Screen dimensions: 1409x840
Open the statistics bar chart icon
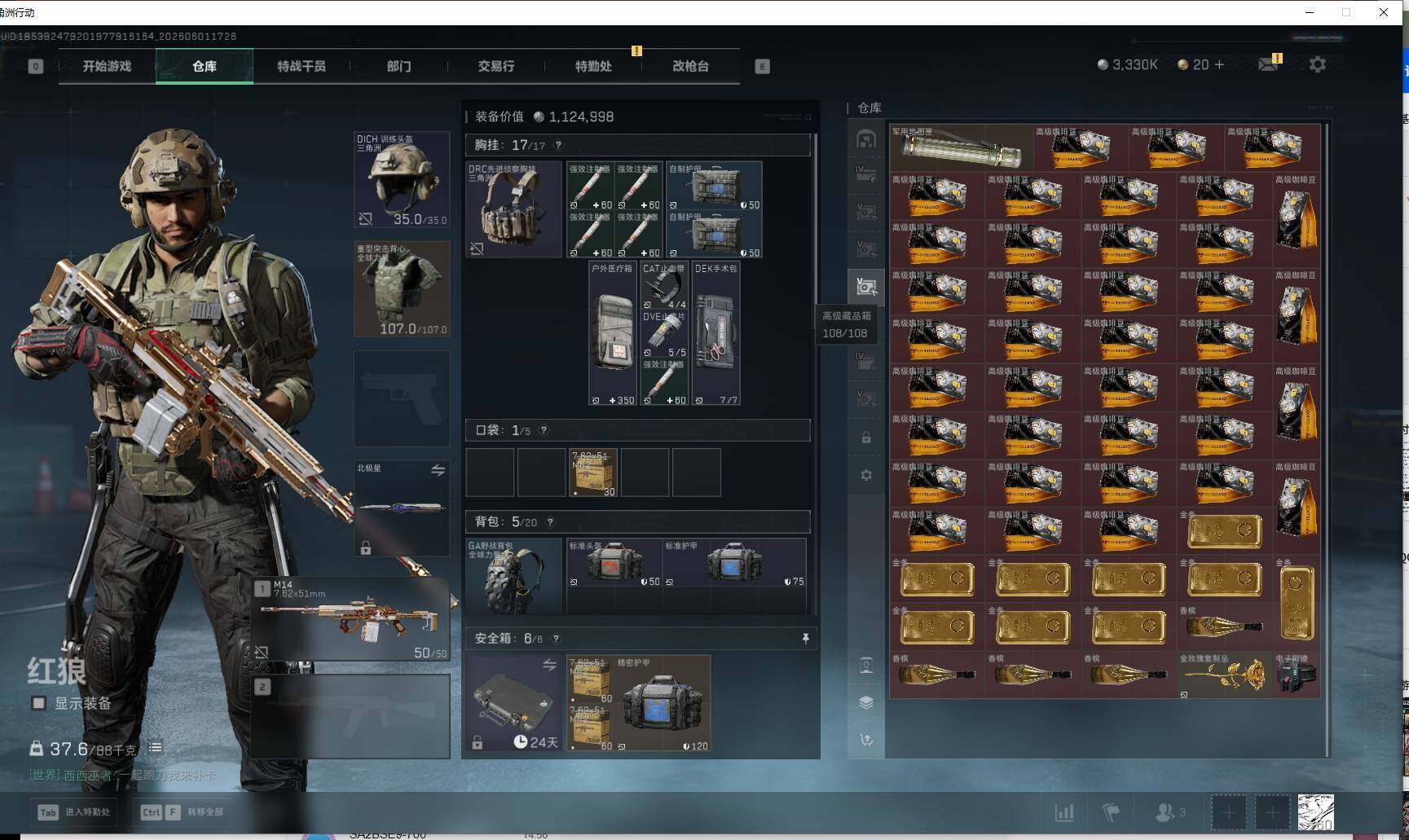click(1064, 812)
